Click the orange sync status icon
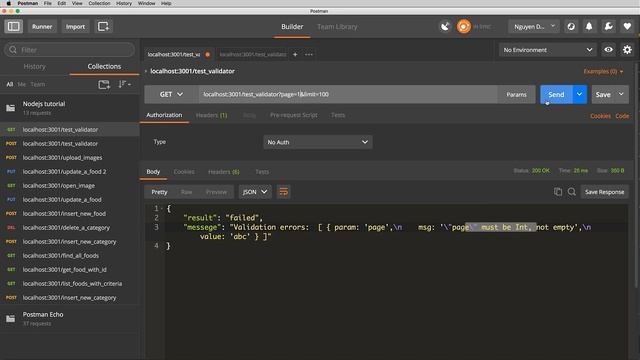This screenshot has height=360, width=640. pyautogui.click(x=464, y=27)
